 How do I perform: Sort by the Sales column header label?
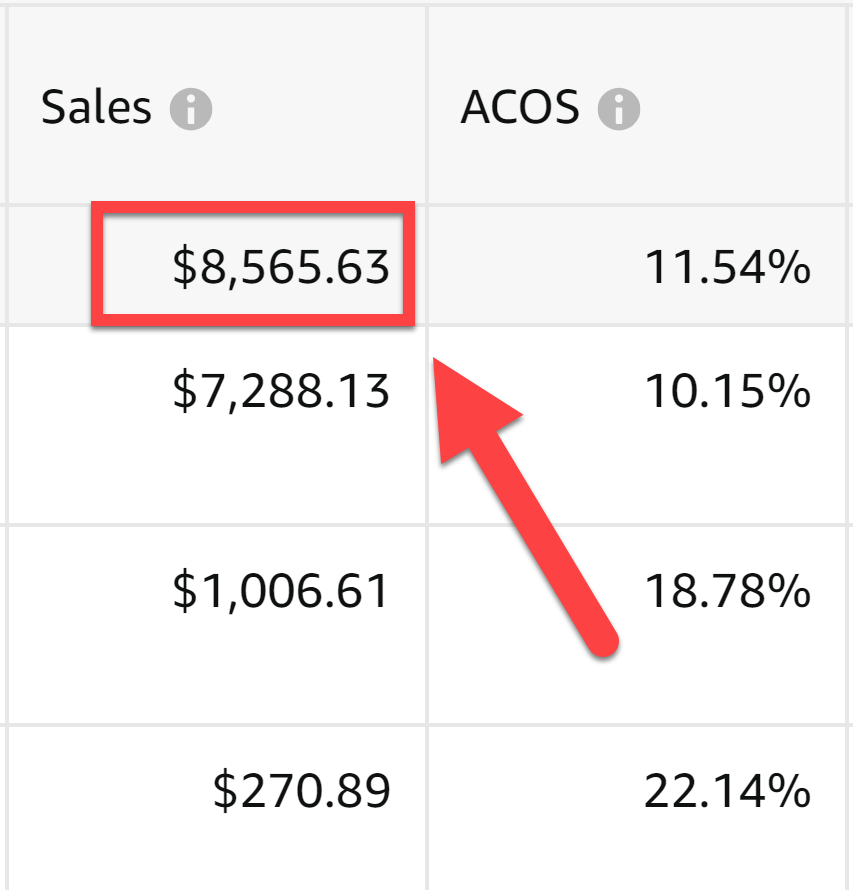96,108
